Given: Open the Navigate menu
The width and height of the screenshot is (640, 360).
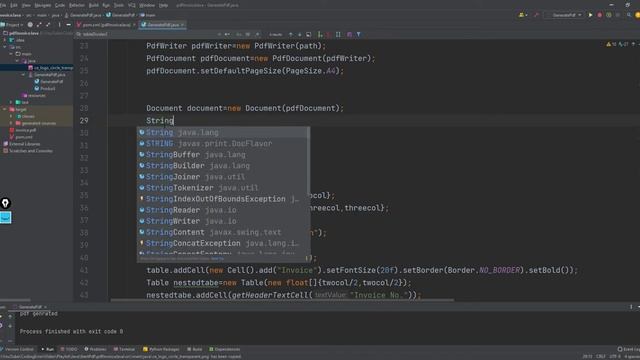Looking at the screenshot, I should tap(42, 5).
